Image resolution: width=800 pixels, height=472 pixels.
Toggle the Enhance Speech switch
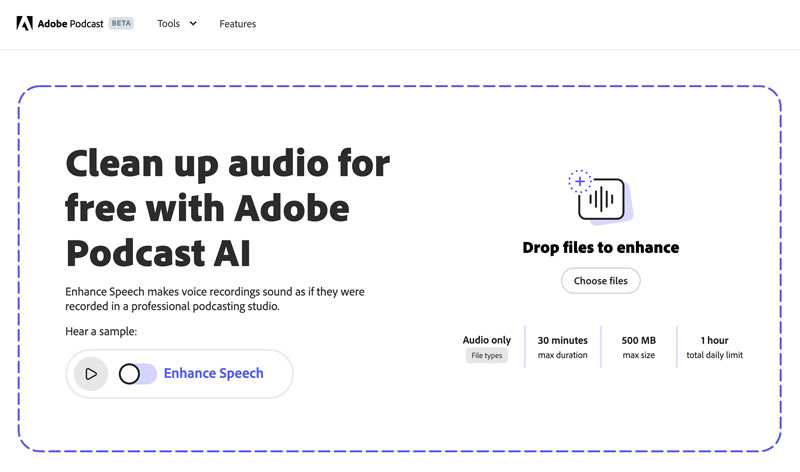(138, 374)
